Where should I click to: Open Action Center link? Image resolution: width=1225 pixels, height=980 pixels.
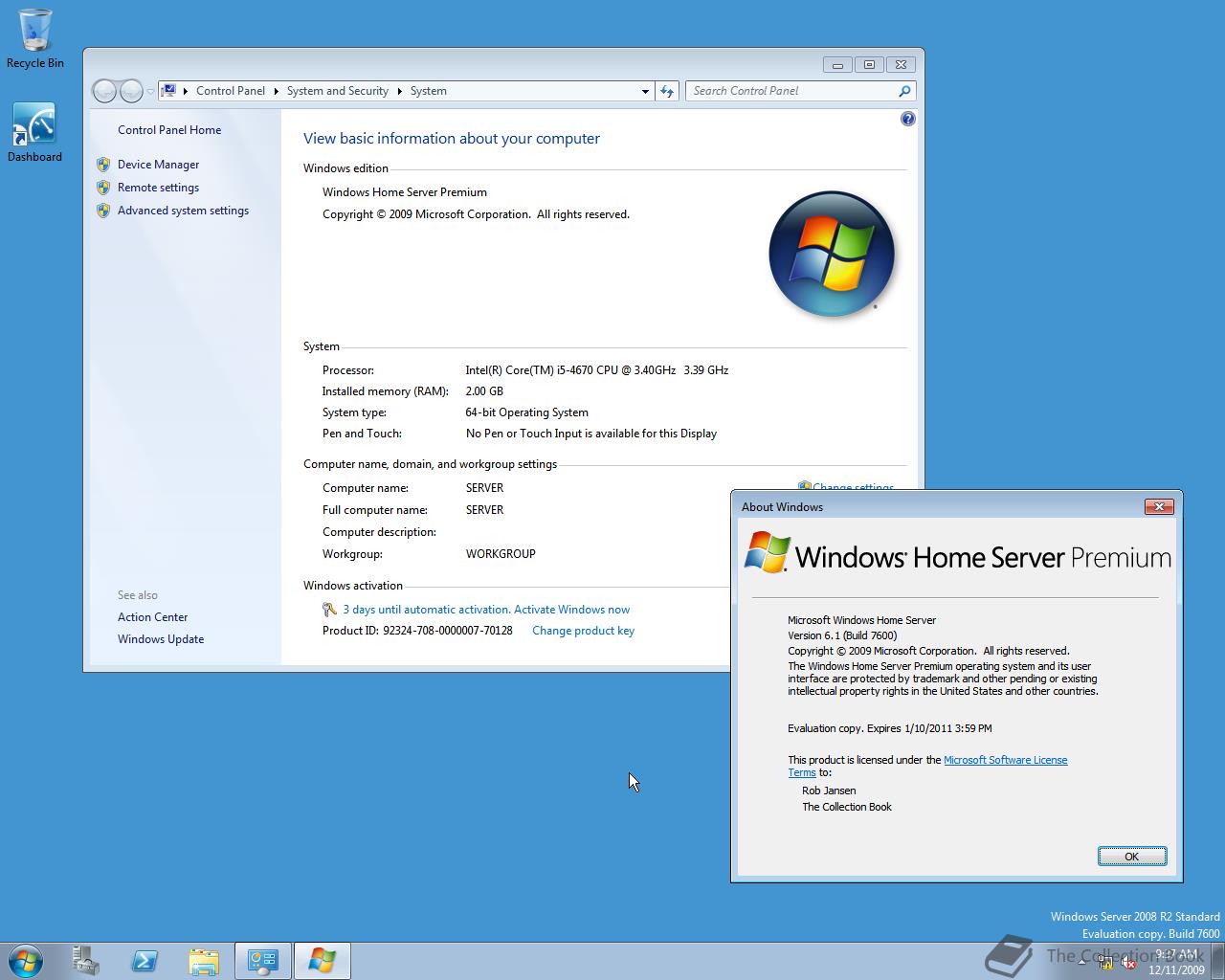click(152, 617)
